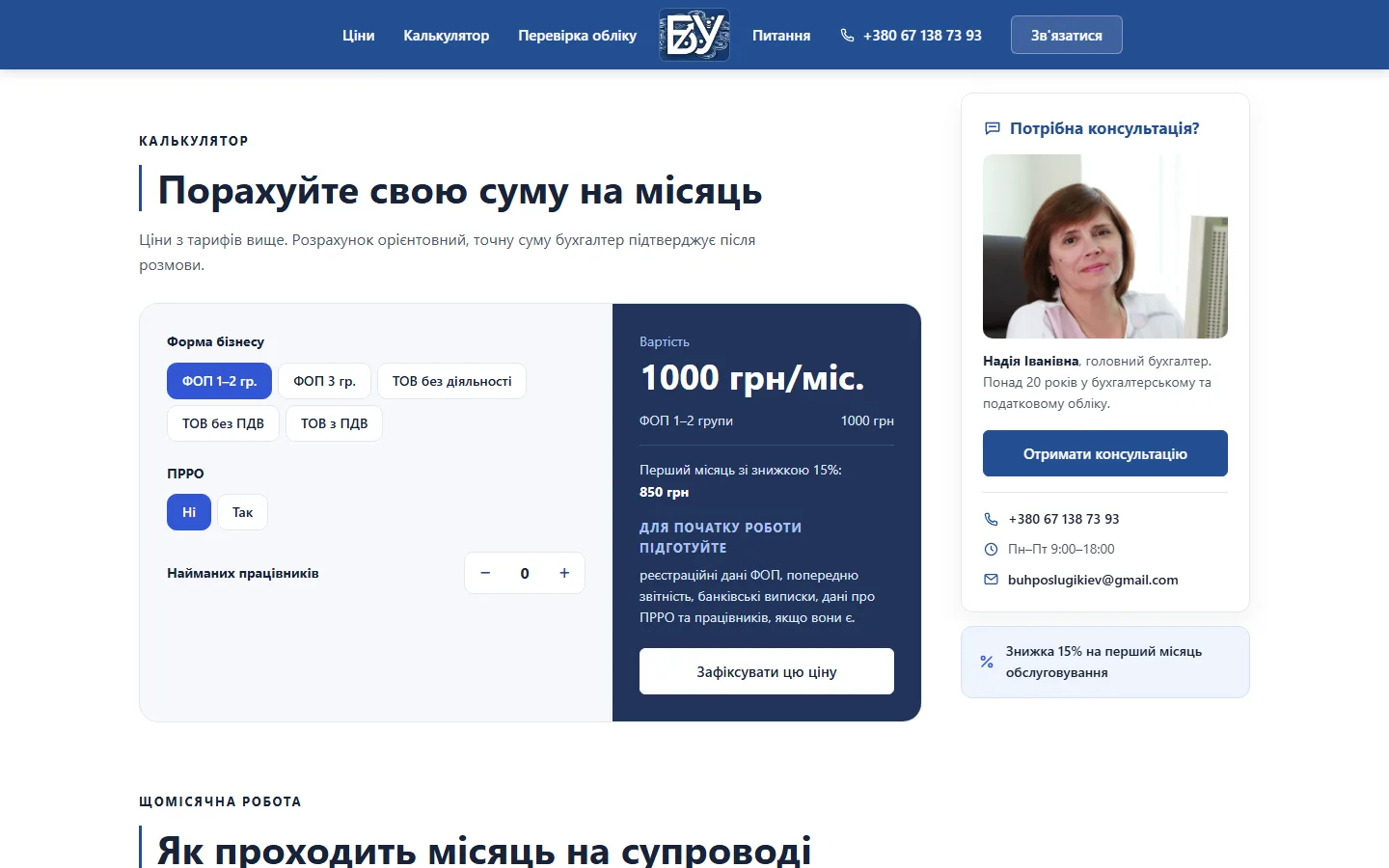Image resolution: width=1389 pixels, height=868 pixels.
Task: Click the 1000 грн/міс. price text
Action: (752, 377)
